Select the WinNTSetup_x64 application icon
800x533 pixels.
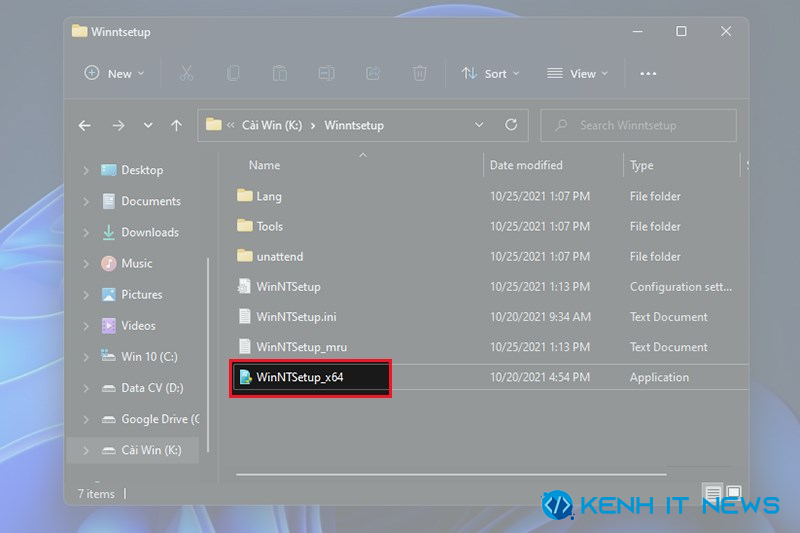pyautogui.click(x=245, y=377)
